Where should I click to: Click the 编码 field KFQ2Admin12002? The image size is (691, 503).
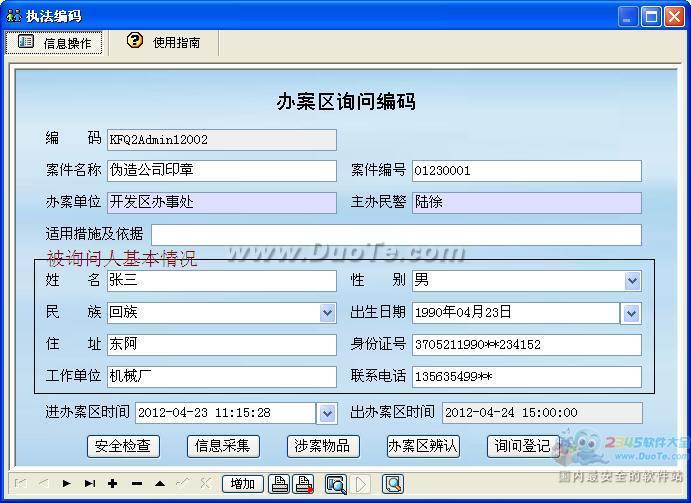pos(222,140)
